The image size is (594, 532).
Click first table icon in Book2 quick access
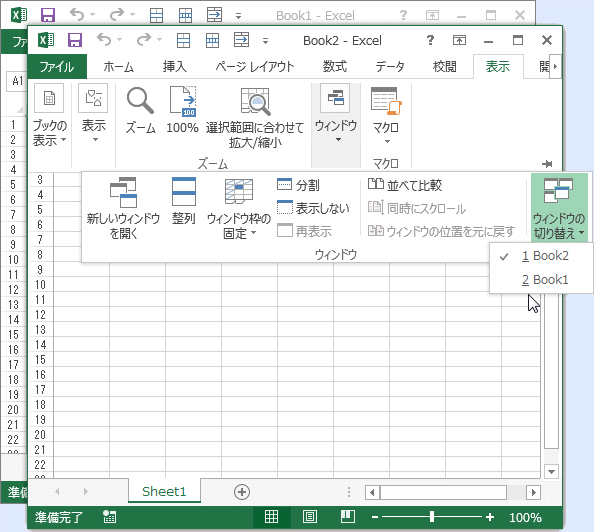pyautogui.click(x=183, y=40)
